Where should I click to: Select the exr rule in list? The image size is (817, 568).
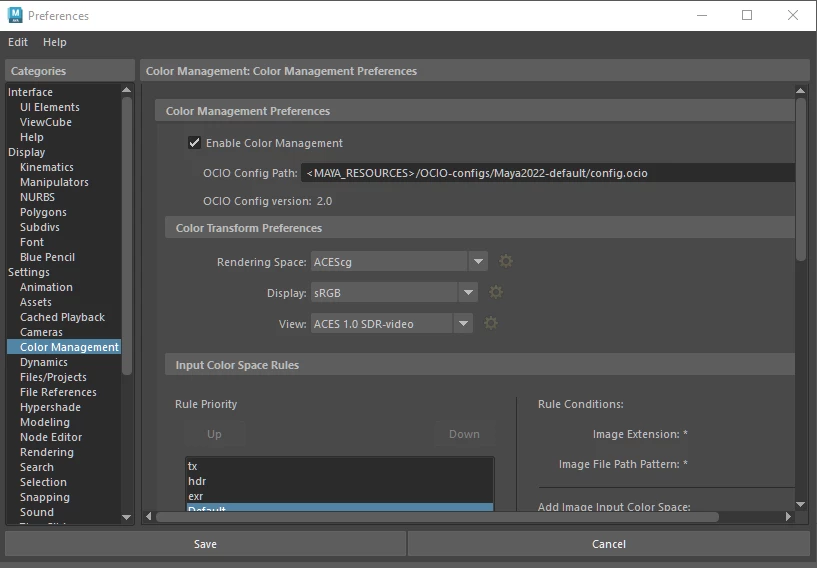click(340, 496)
